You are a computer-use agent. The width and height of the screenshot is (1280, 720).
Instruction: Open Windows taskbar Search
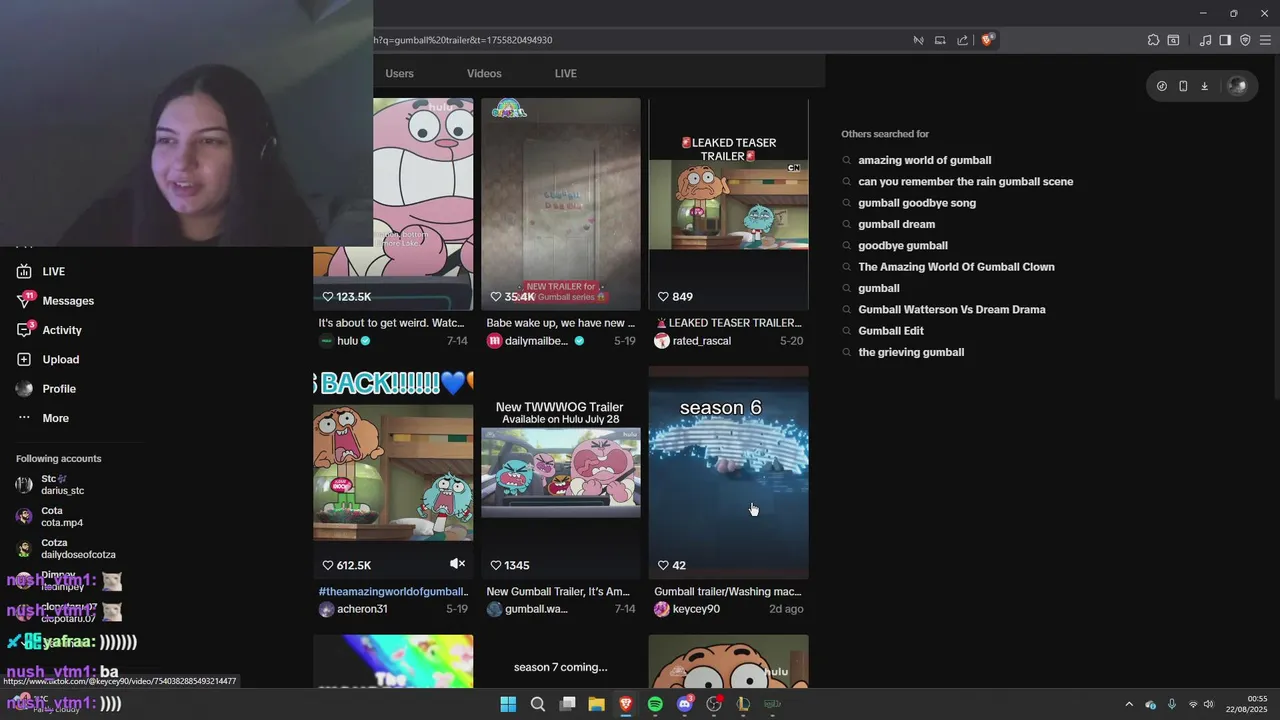tap(538, 704)
